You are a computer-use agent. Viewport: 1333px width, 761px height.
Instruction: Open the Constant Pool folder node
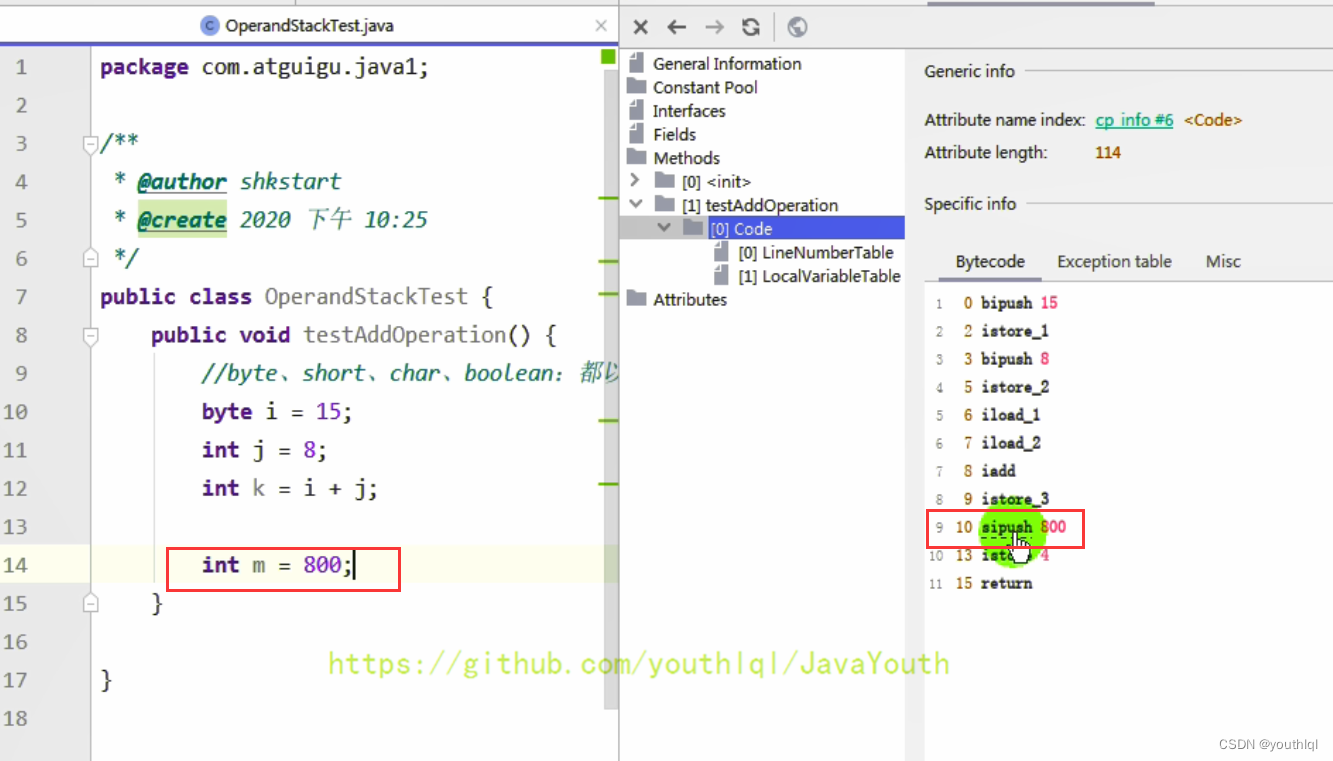[705, 87]
